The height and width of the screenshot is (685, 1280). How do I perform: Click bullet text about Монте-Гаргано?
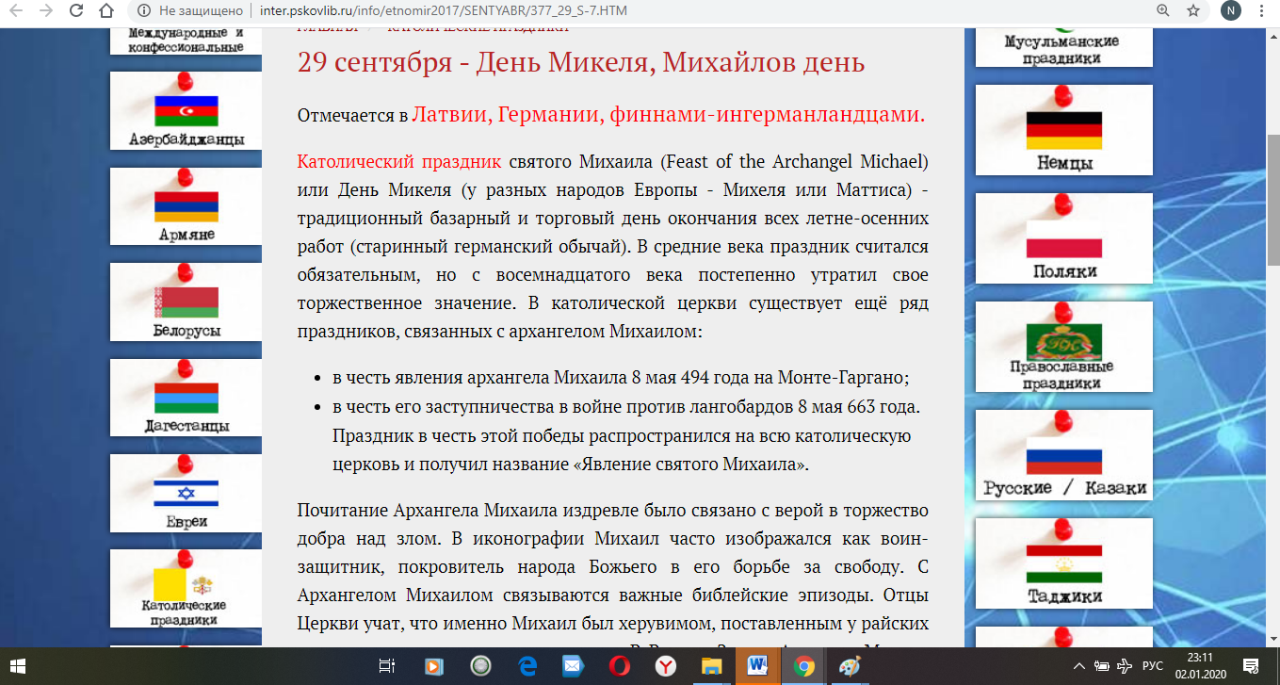[621, 378]
